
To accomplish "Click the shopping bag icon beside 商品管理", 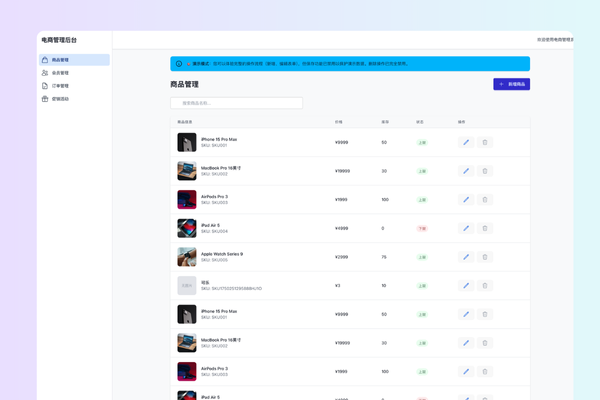I will click(x=45, y=60).
